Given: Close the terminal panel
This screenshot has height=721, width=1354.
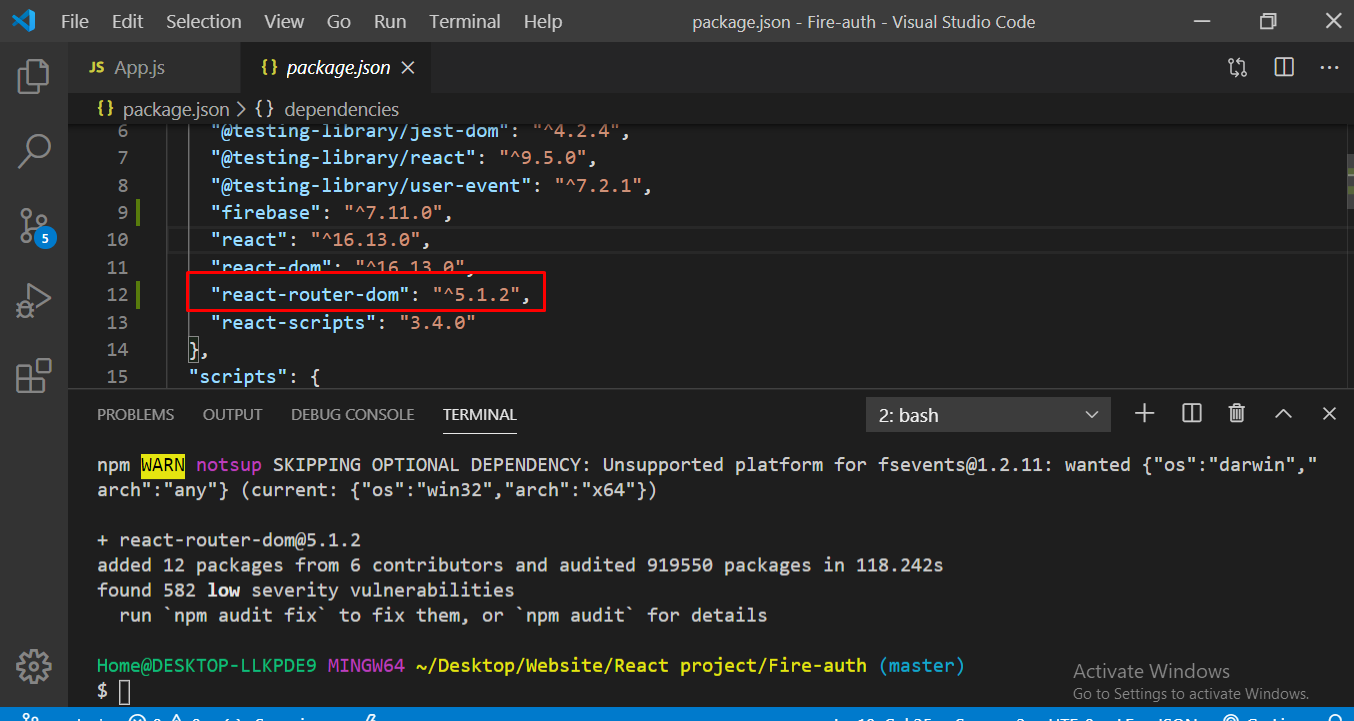Looking at the screenshot, I should (x=1329, y=413).
